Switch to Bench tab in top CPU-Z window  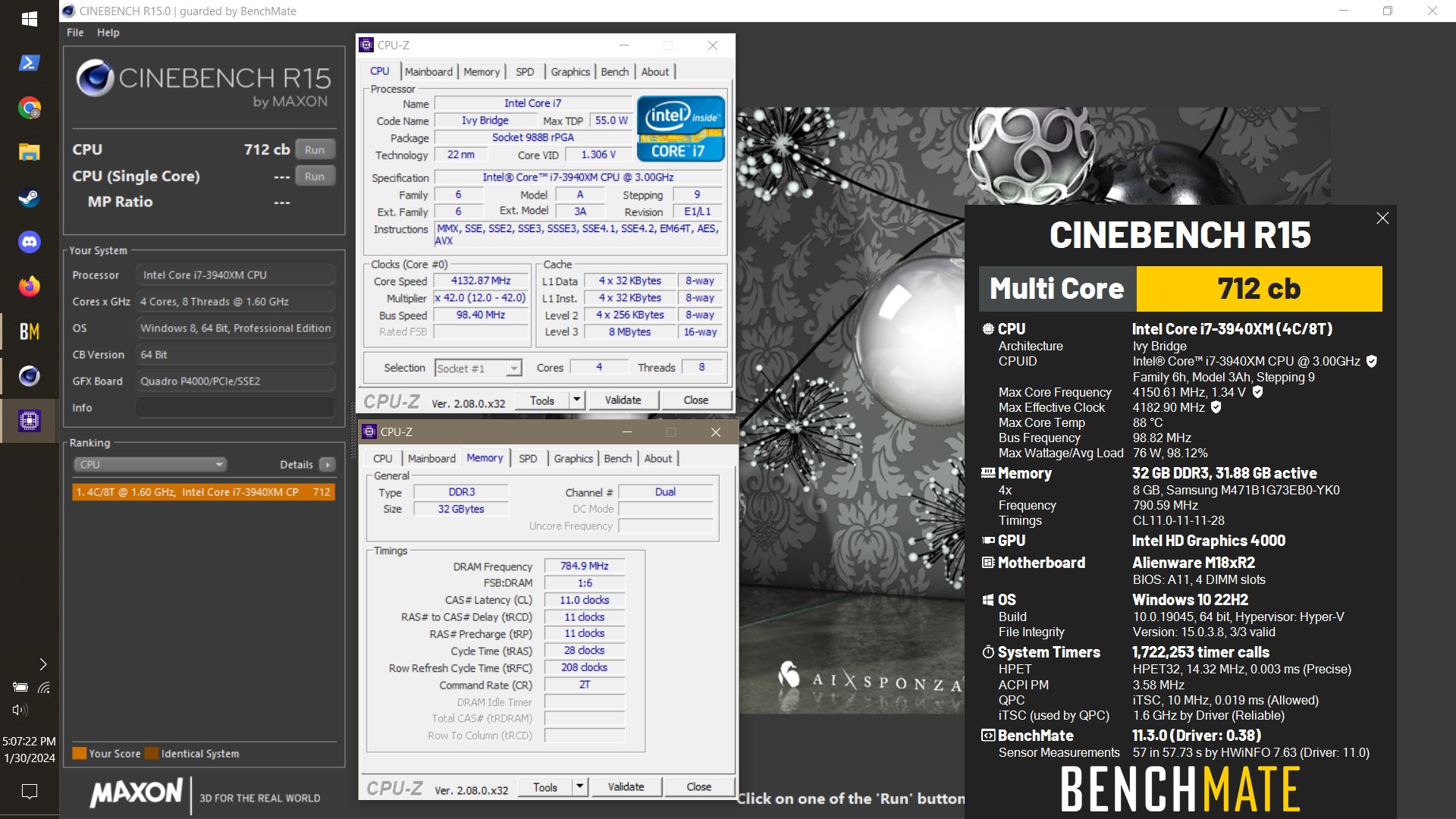click(615, 71)
